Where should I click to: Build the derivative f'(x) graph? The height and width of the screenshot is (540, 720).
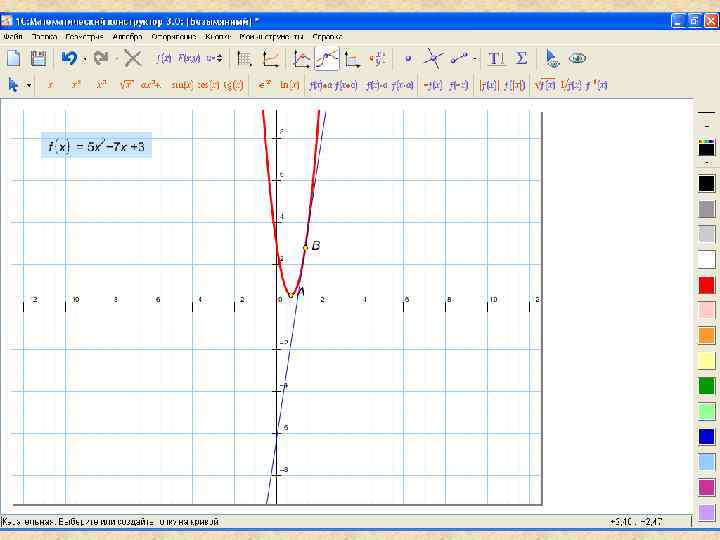pyautogui.click(x=596, y=85)
